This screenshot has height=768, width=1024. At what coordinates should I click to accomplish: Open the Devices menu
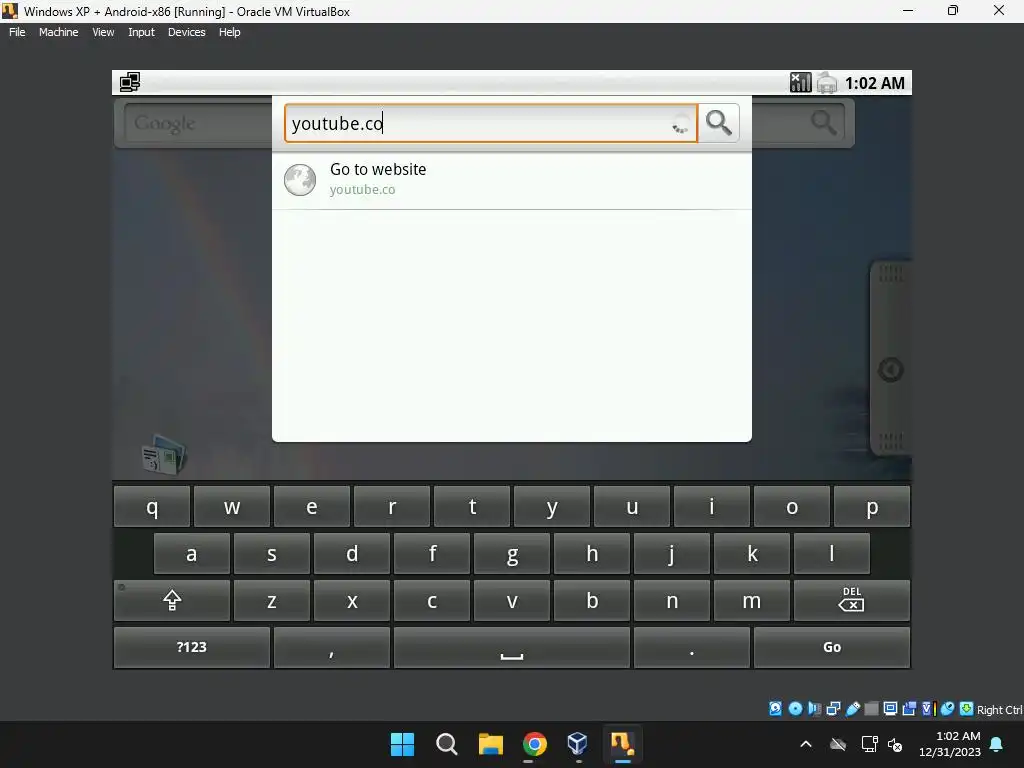(x=186, y=32)
